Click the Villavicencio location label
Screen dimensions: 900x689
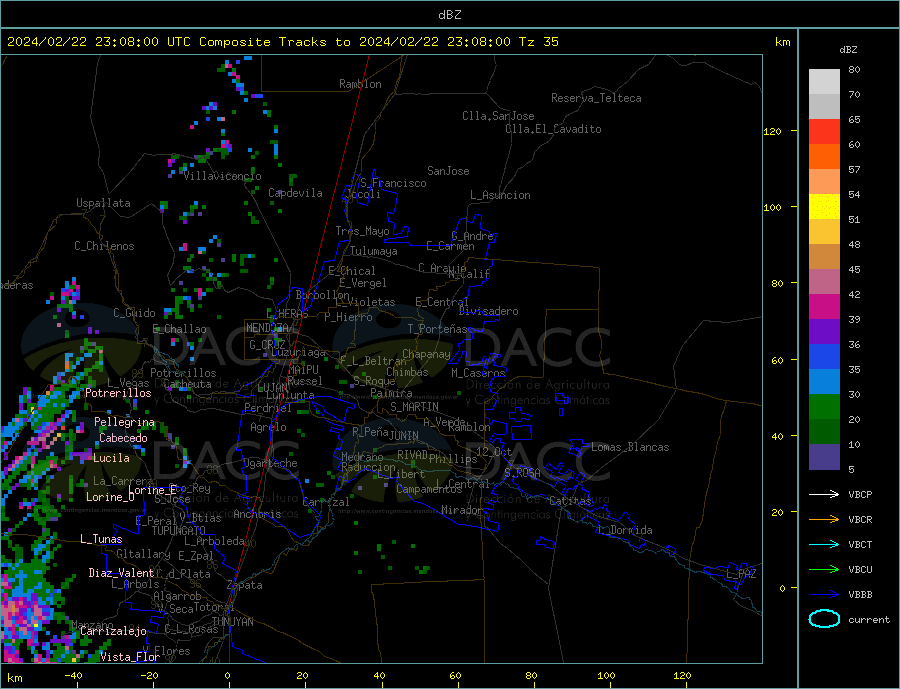[x=222, y=176]
